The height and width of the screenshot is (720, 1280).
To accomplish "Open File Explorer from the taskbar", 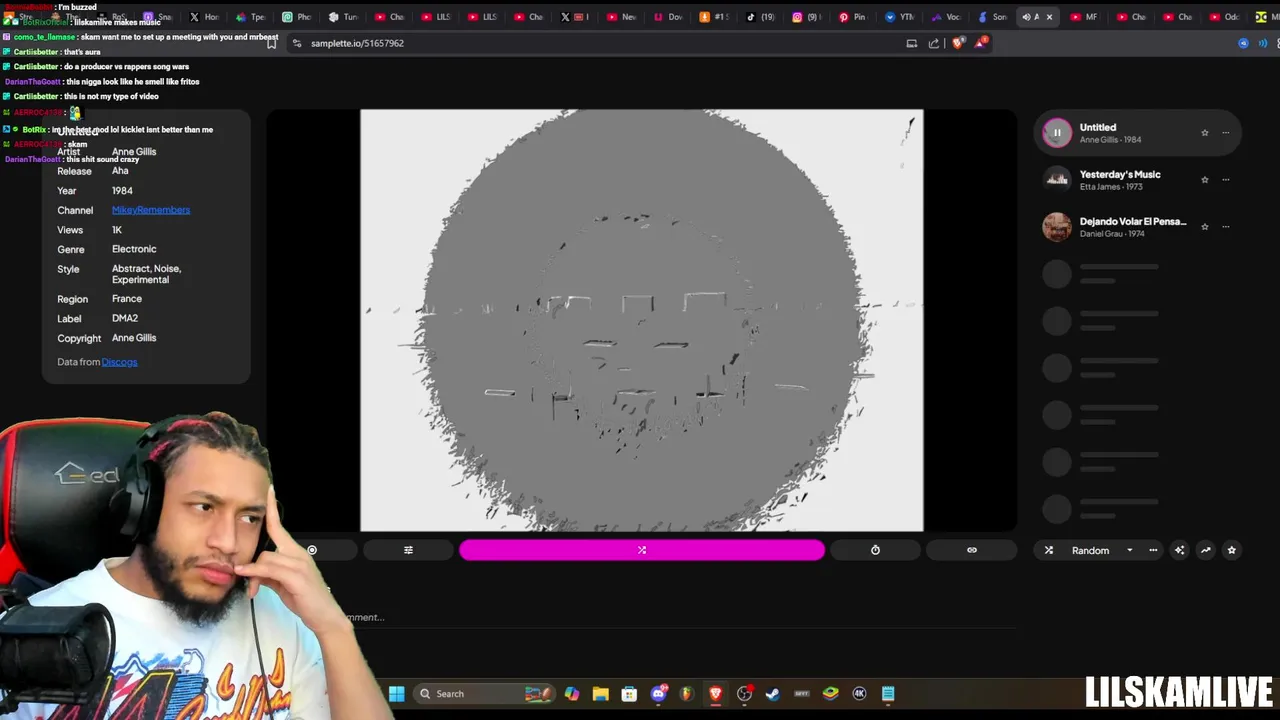I will click(600, 694).
